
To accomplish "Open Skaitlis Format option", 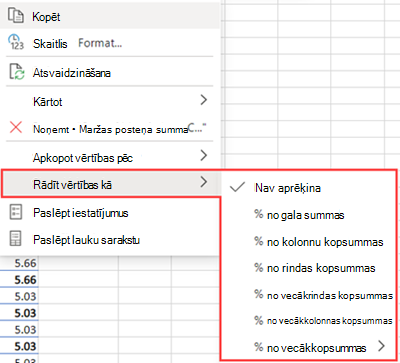I will [110, 43].
